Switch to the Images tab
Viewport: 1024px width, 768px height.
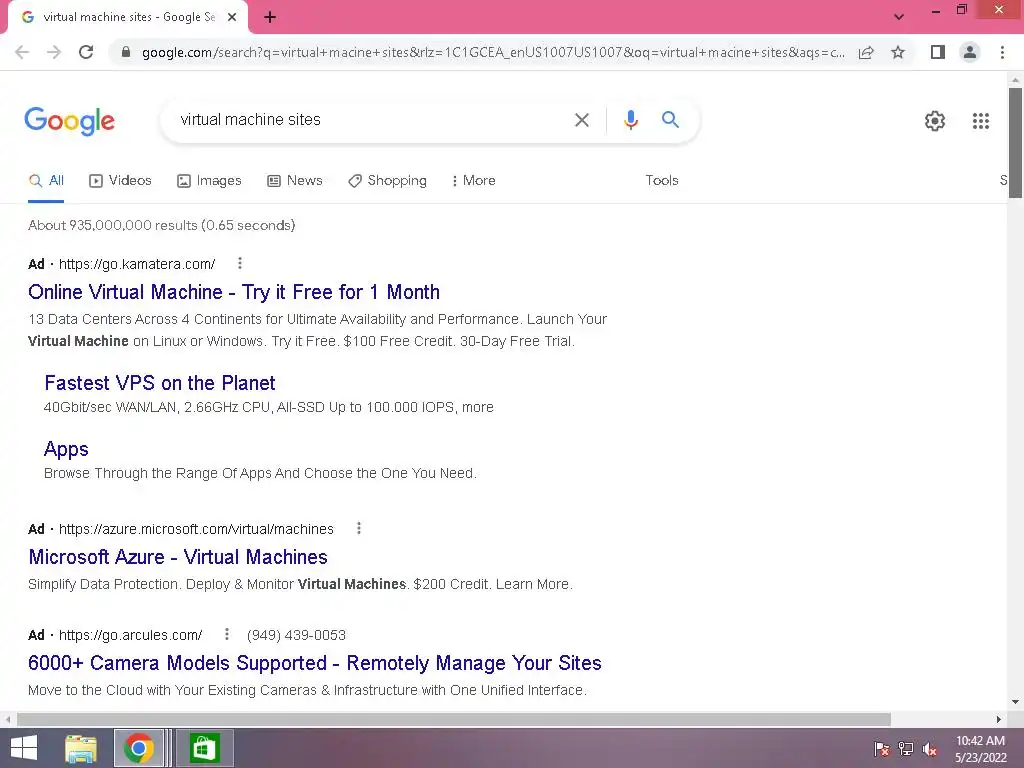coord(209,181)
